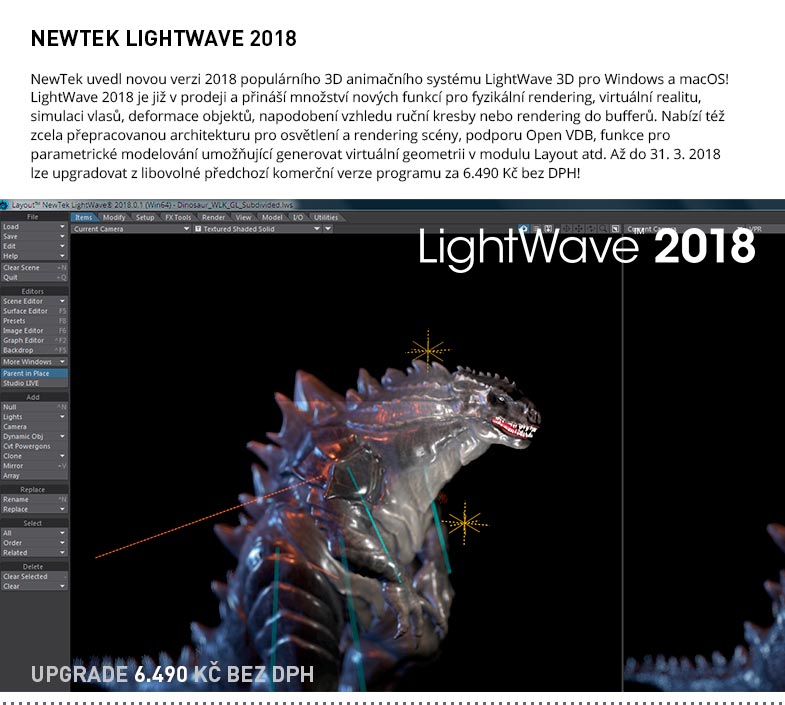Image resolution: width=785 pixels, height=705 pixels.
Task: Click the Array button
Action: click(x=34, y=476)
